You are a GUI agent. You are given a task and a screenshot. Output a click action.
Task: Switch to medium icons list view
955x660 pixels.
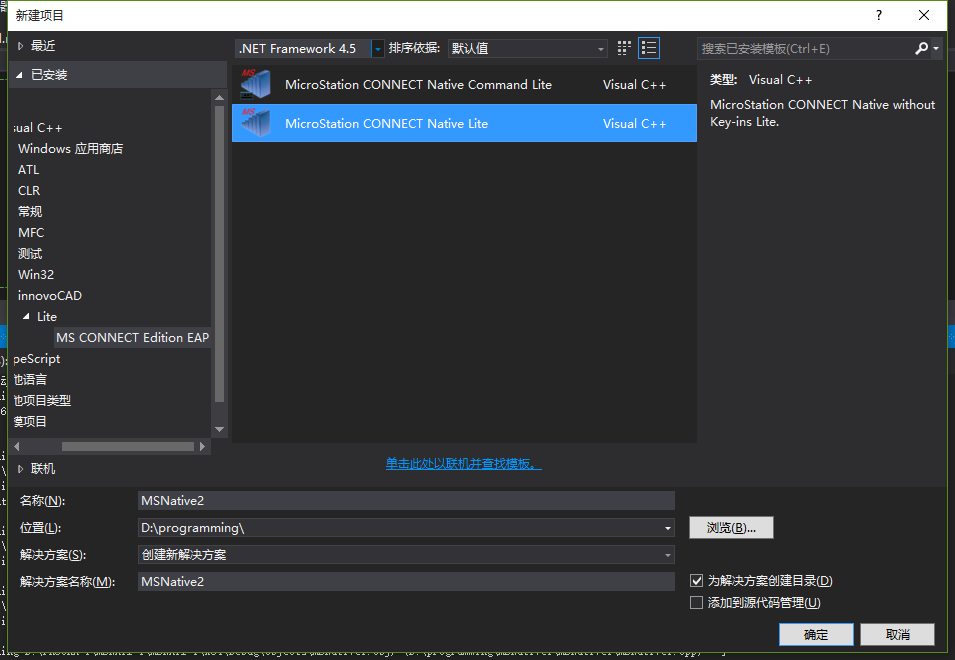[x=649, y=48]
